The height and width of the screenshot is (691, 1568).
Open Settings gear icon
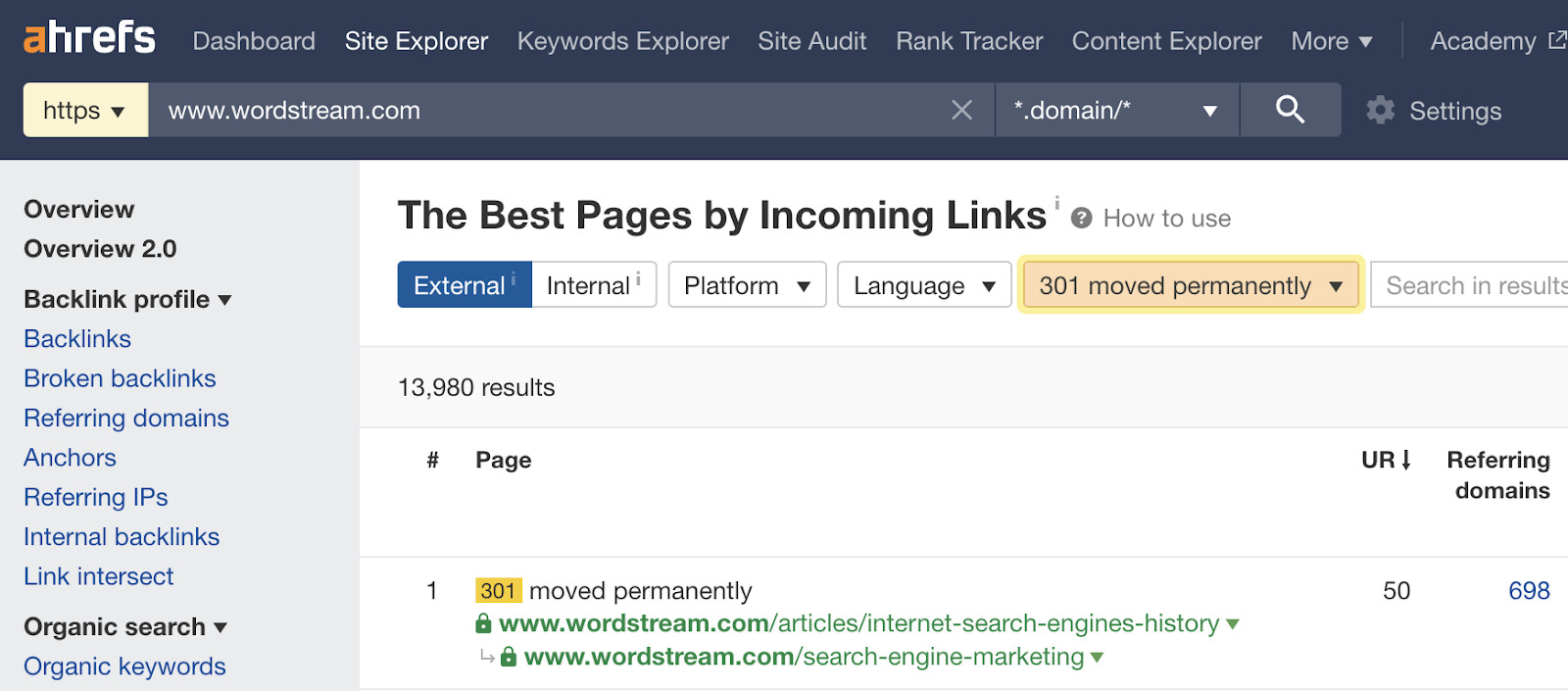pyautogui.click(x=1381, y=111)
